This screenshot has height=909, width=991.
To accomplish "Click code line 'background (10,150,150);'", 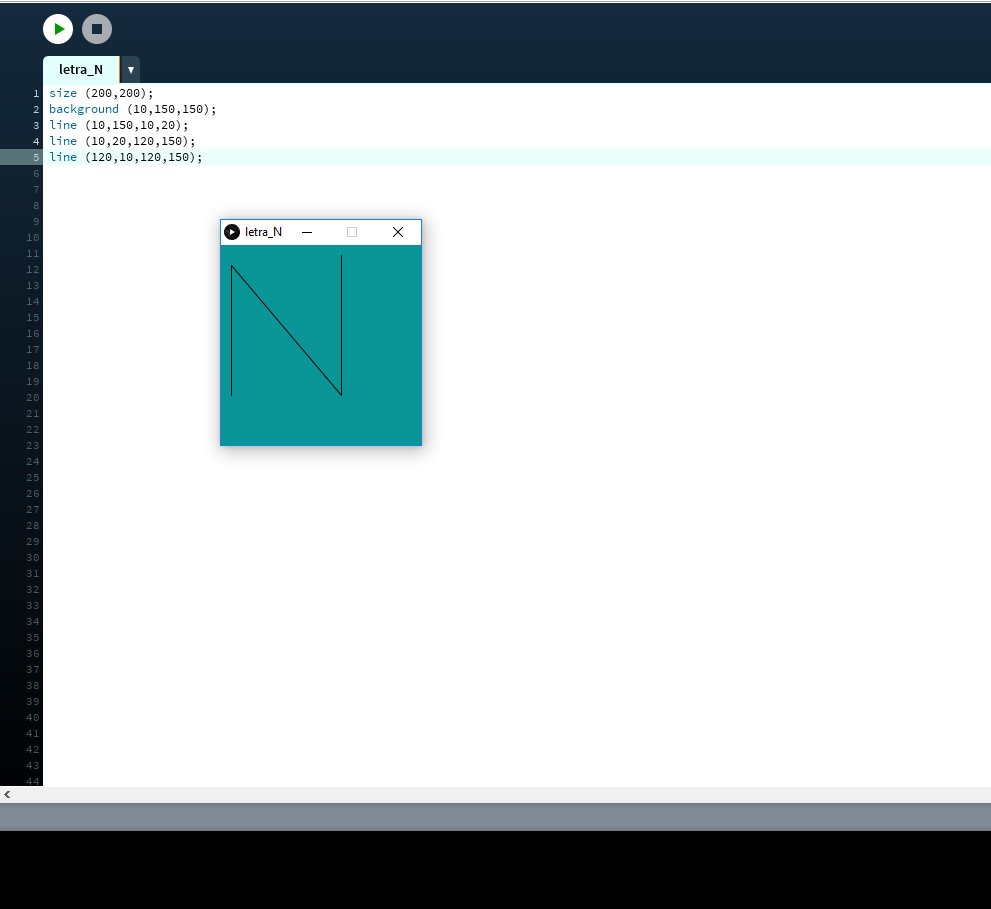I will [133, 109].
